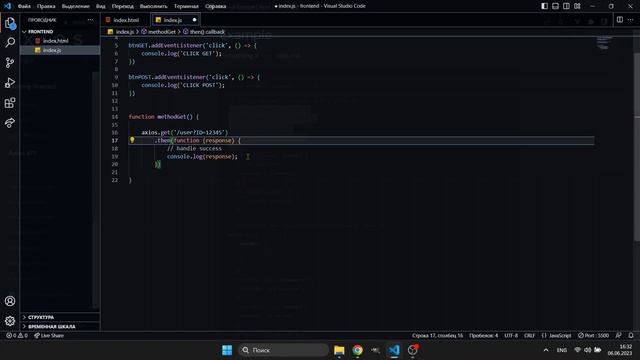Open the Файл menu
The image size is (640, 360).
24,6
